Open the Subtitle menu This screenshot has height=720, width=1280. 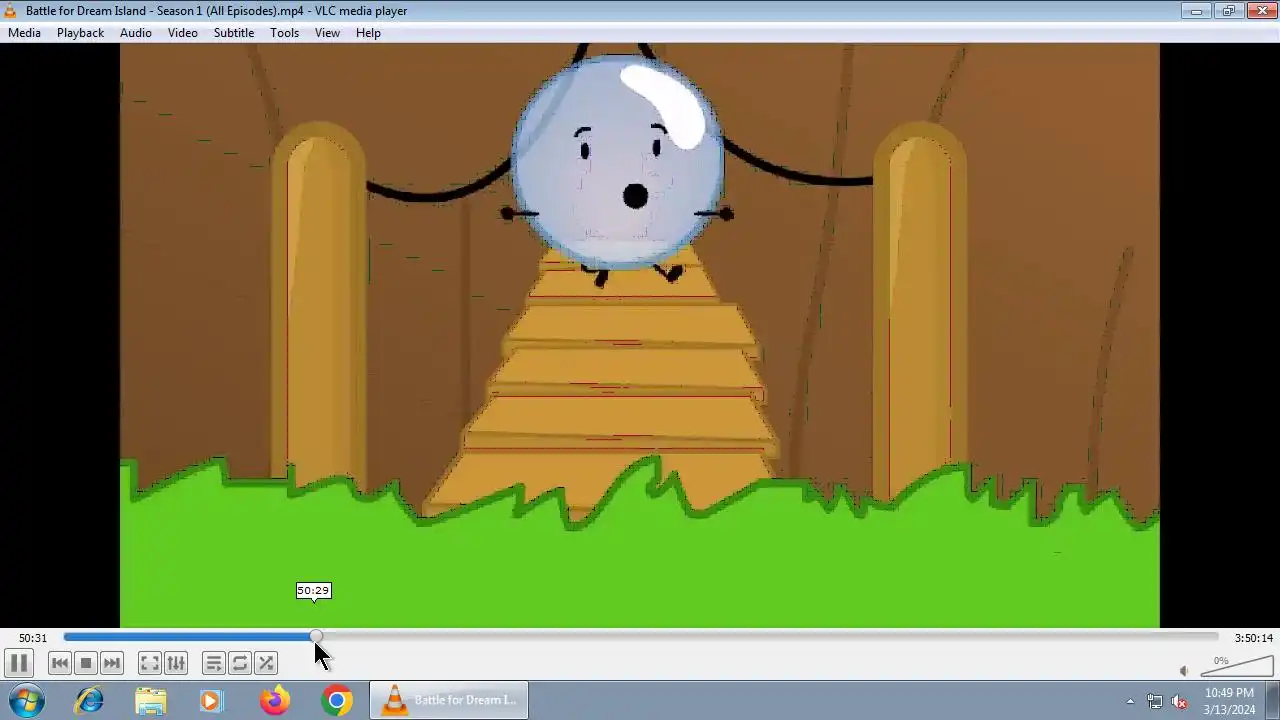pyautogui.click(x=233, y=33)
